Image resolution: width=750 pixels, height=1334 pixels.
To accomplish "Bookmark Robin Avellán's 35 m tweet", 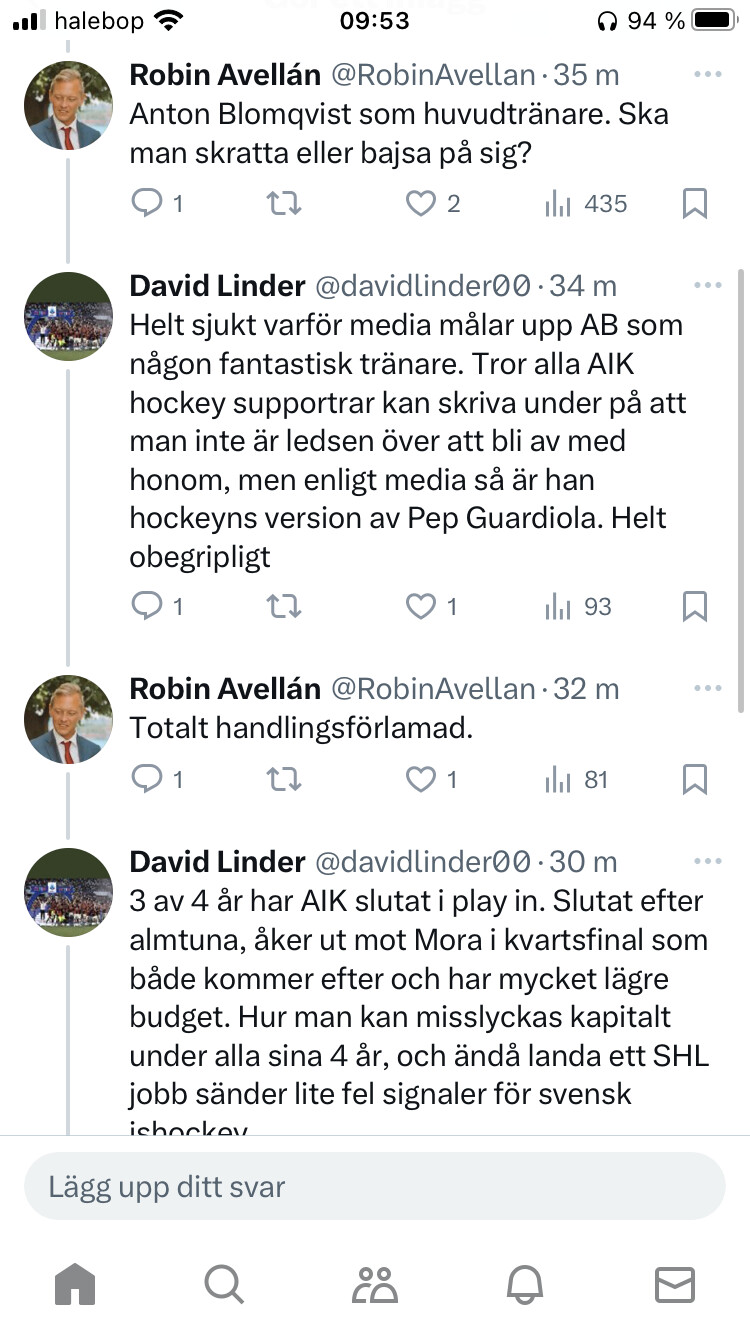I will tap(694, 204).
